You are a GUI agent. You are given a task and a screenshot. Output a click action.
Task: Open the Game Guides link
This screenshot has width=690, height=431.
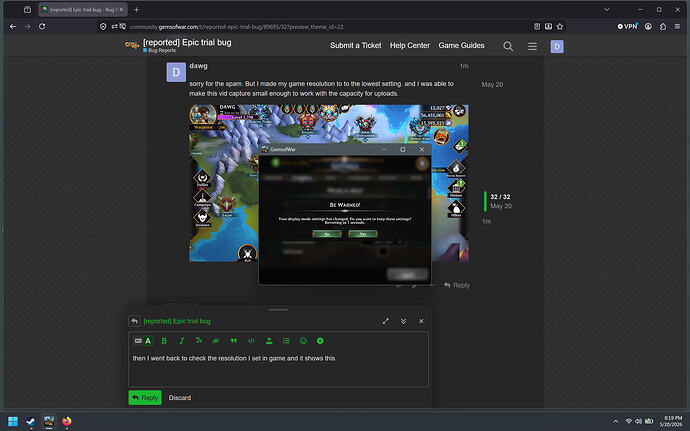pos(461,45)
